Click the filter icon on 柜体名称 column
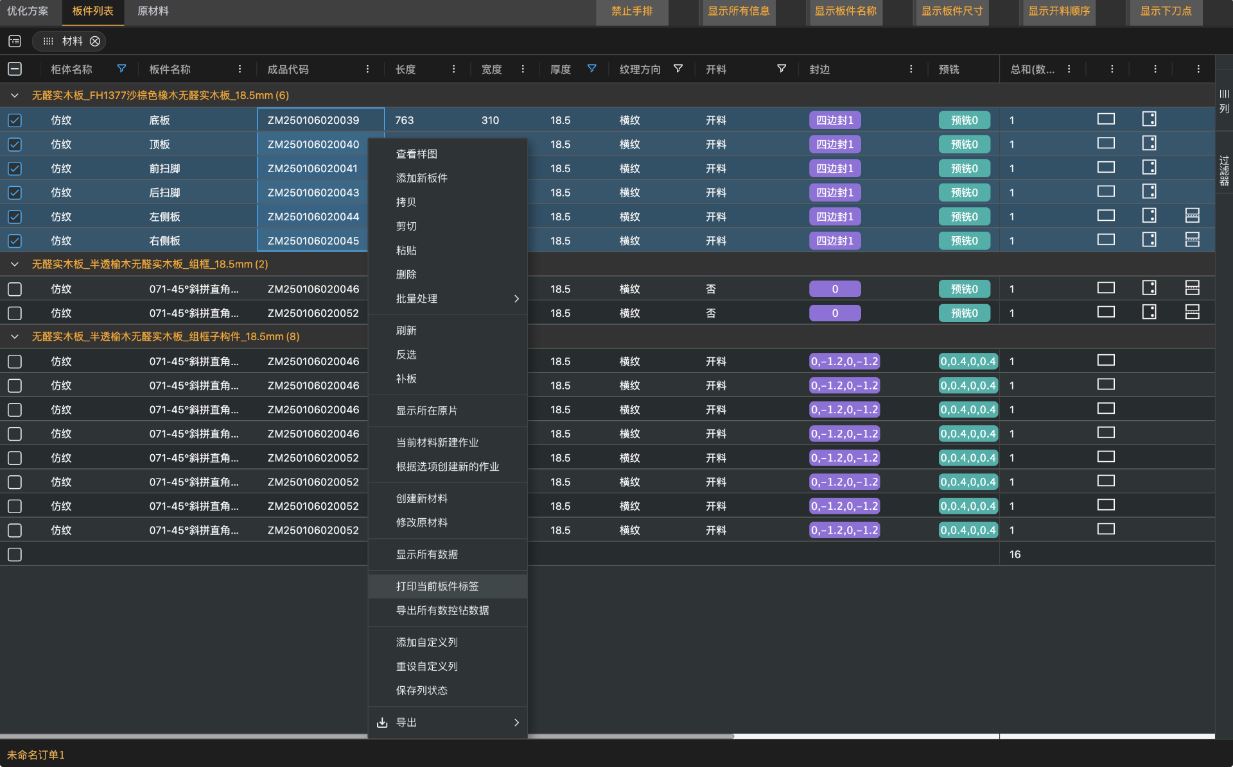 coord(122,69)
